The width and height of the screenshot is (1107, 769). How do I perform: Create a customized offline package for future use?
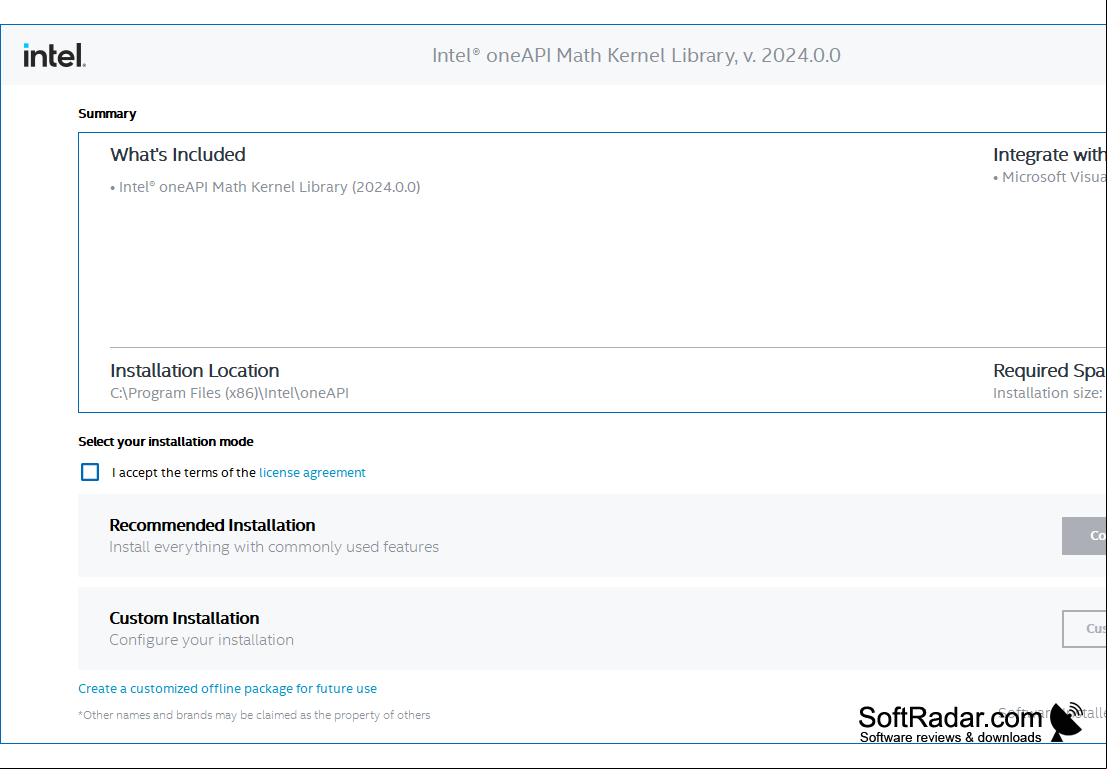(227, 688)
